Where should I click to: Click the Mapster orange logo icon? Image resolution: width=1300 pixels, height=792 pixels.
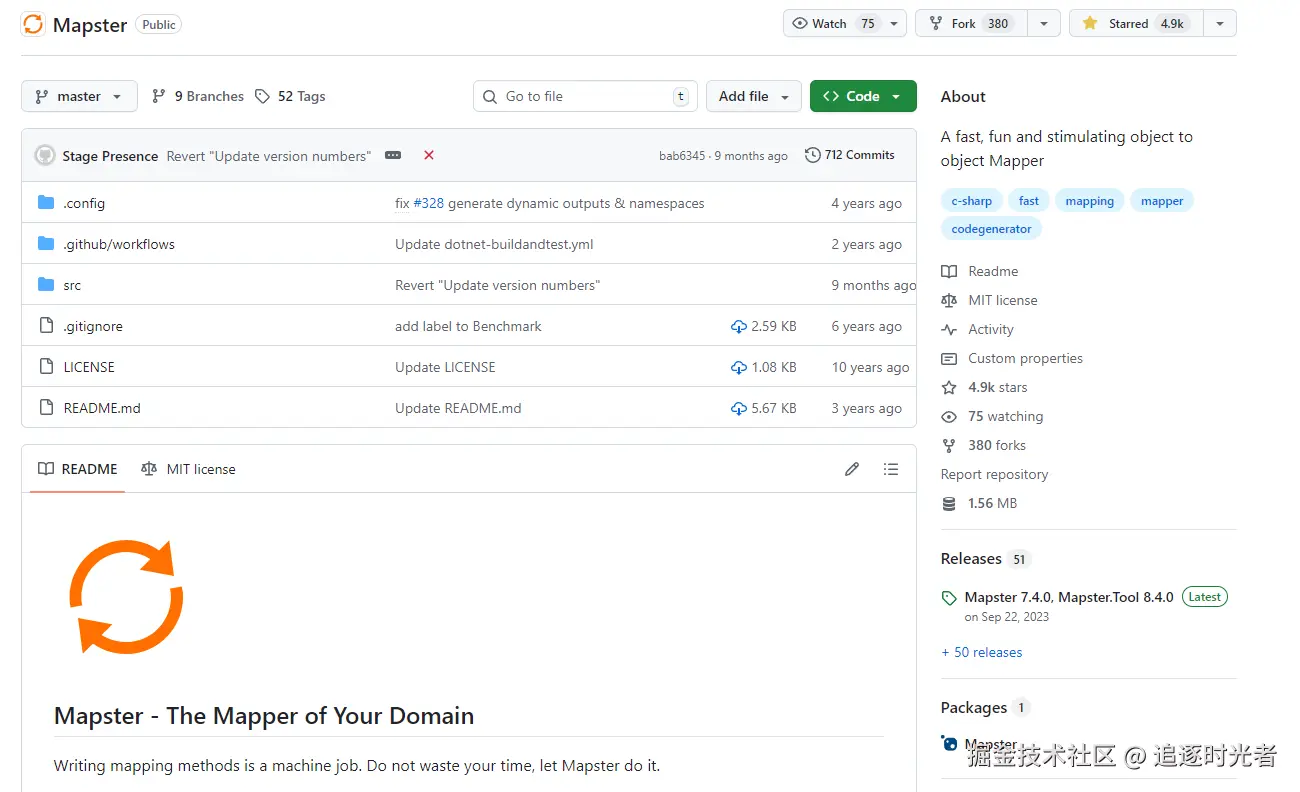[x=33, y=25]
